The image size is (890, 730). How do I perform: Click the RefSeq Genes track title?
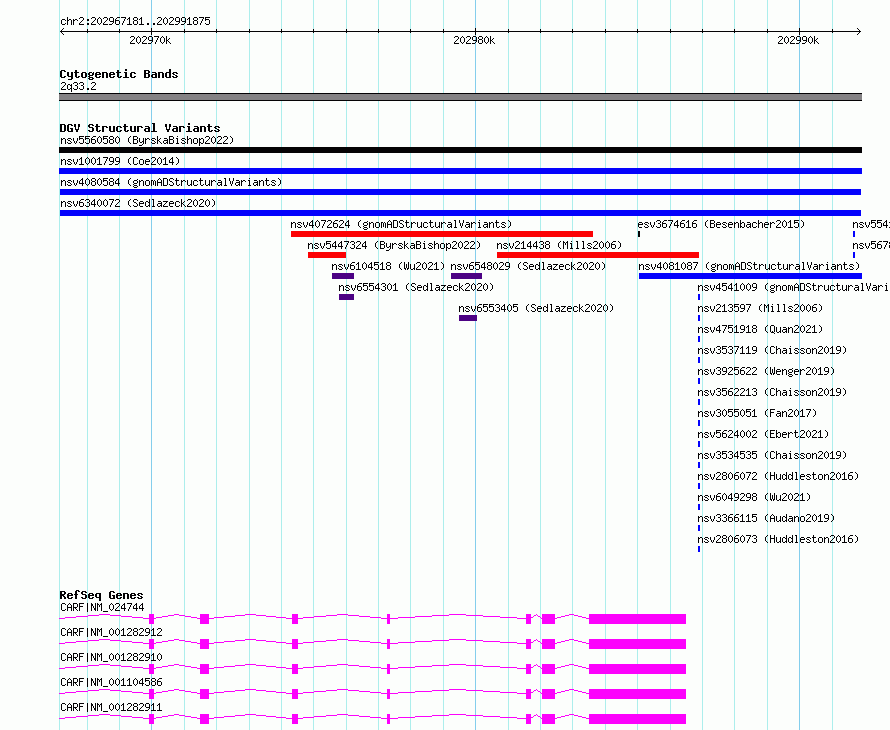pyautogui.click(x=101, y=595)
